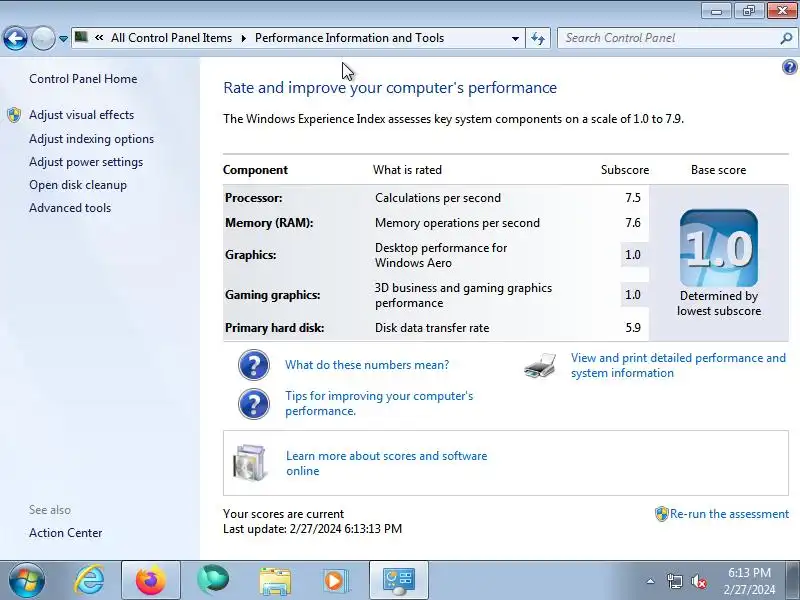Go back with the Back arrow button

(x=15, y=38)
